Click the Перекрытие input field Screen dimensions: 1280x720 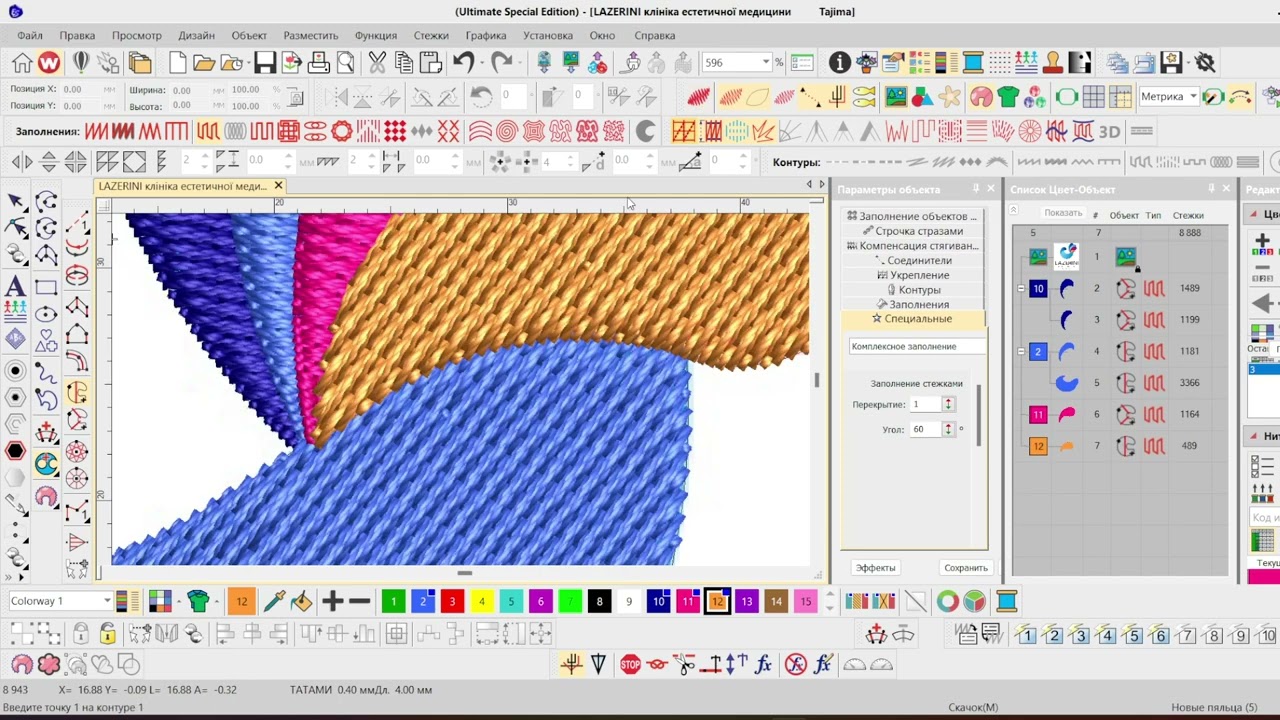coord(926,404)
